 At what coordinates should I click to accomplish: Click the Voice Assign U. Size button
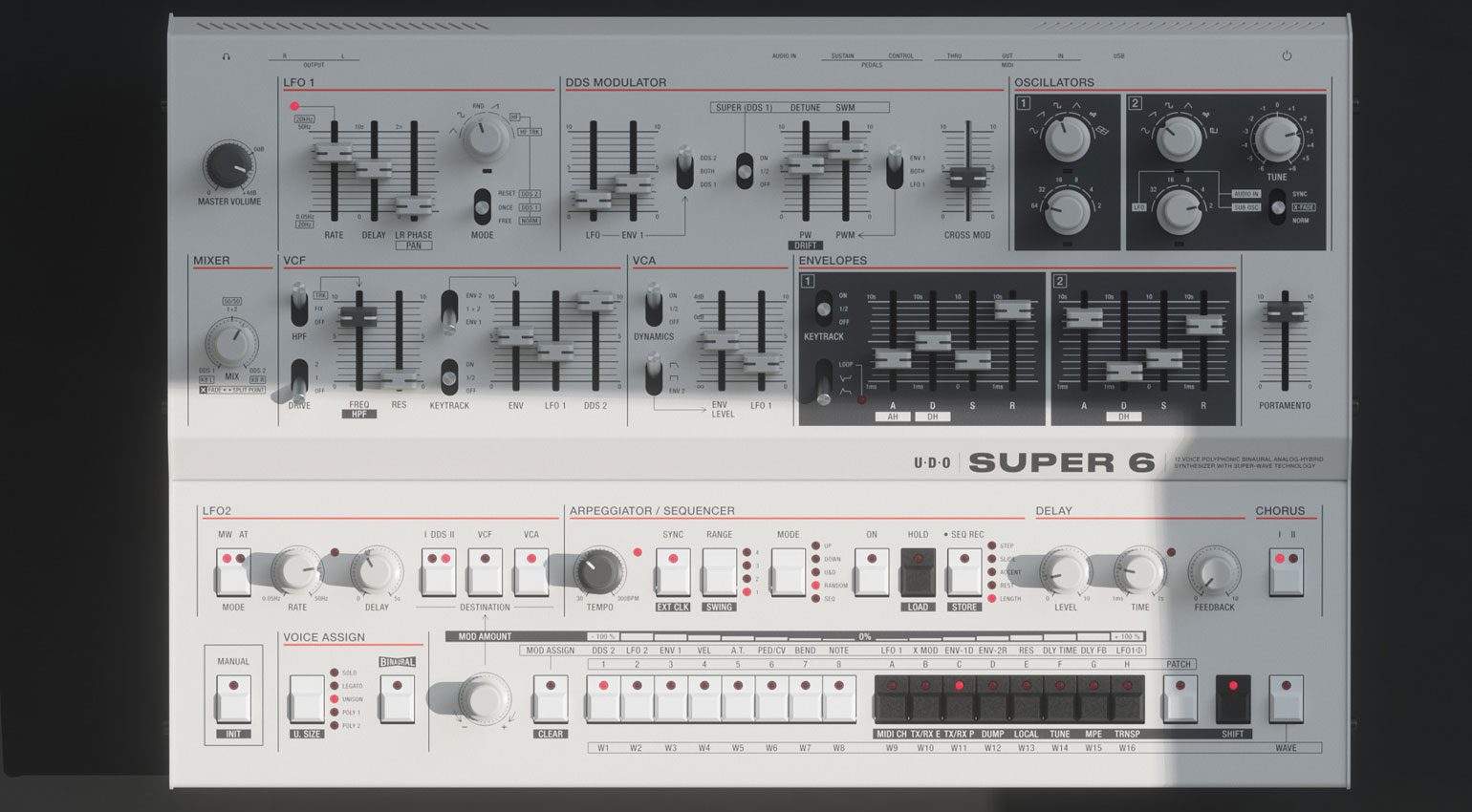pyautogui.click(x=307, y=698)
